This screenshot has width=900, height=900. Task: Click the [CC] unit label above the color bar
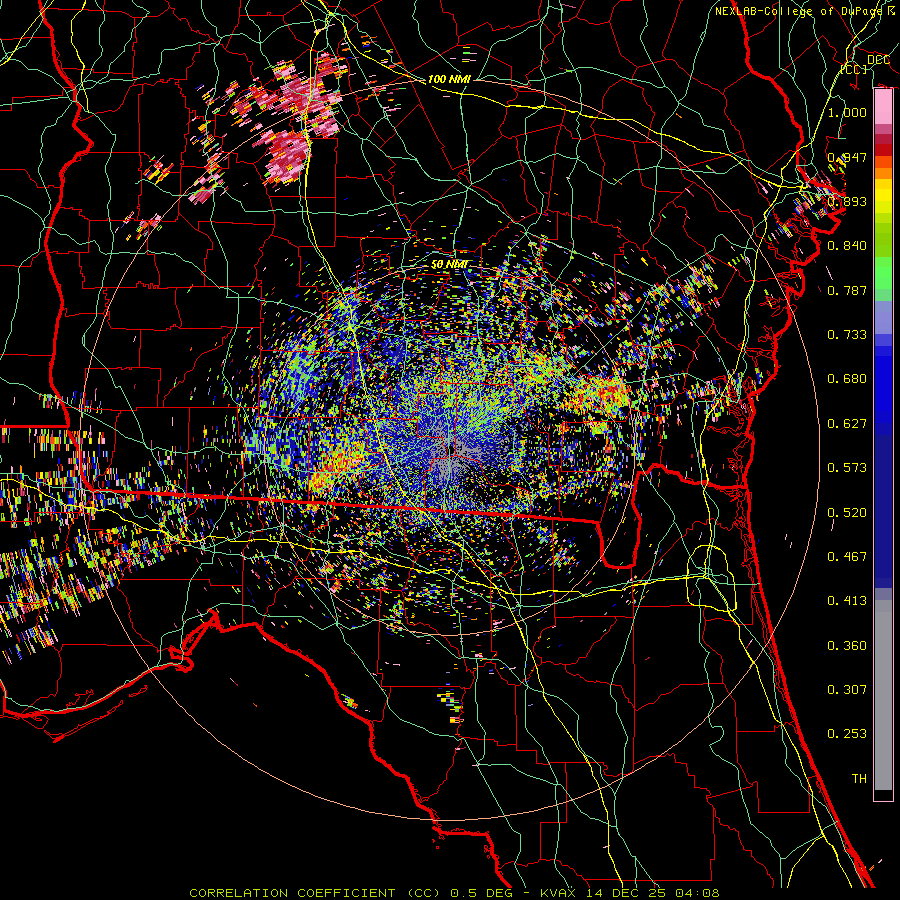854,69
